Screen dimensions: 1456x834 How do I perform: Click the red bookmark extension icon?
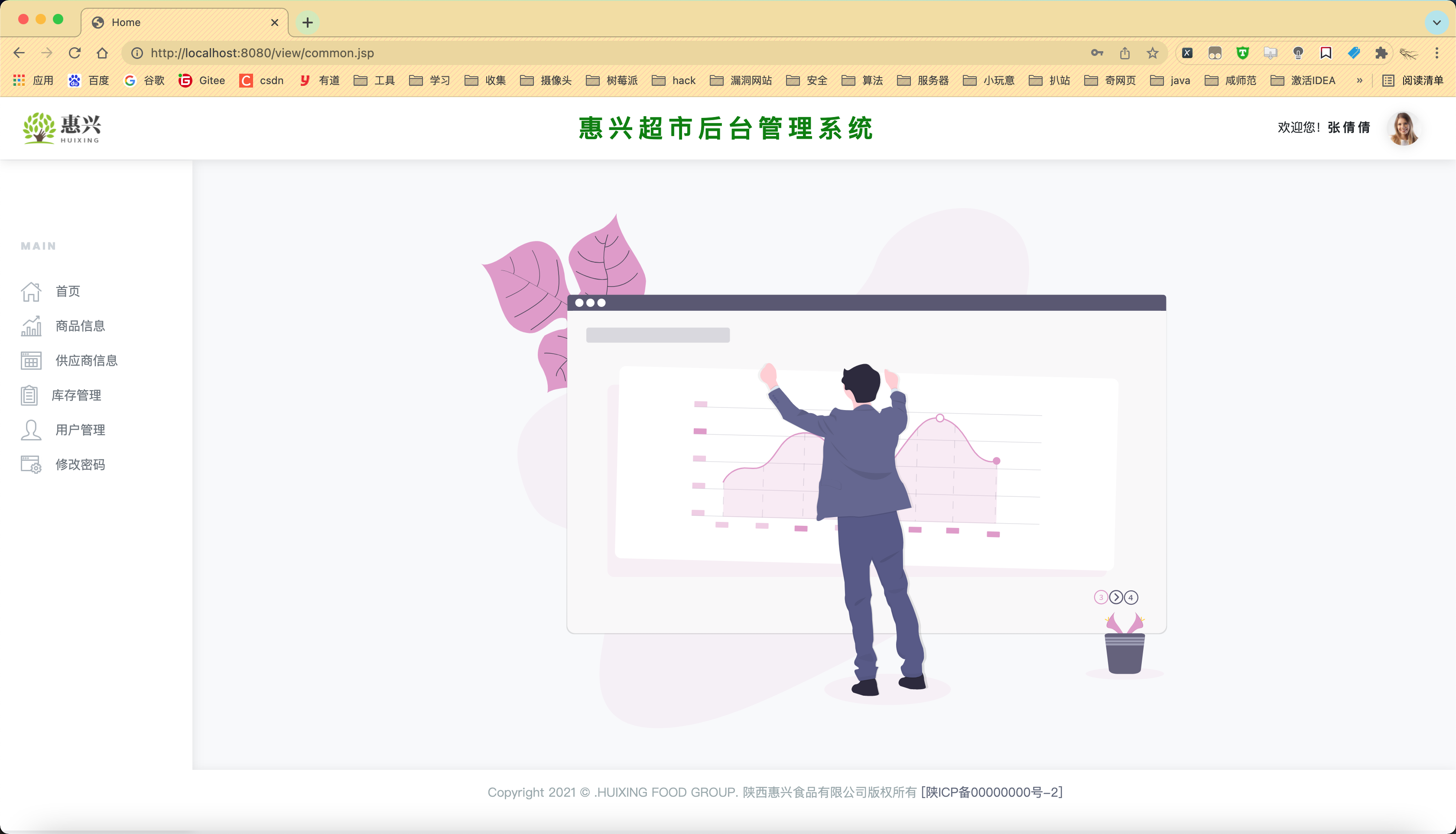(x=1326, y=53)
